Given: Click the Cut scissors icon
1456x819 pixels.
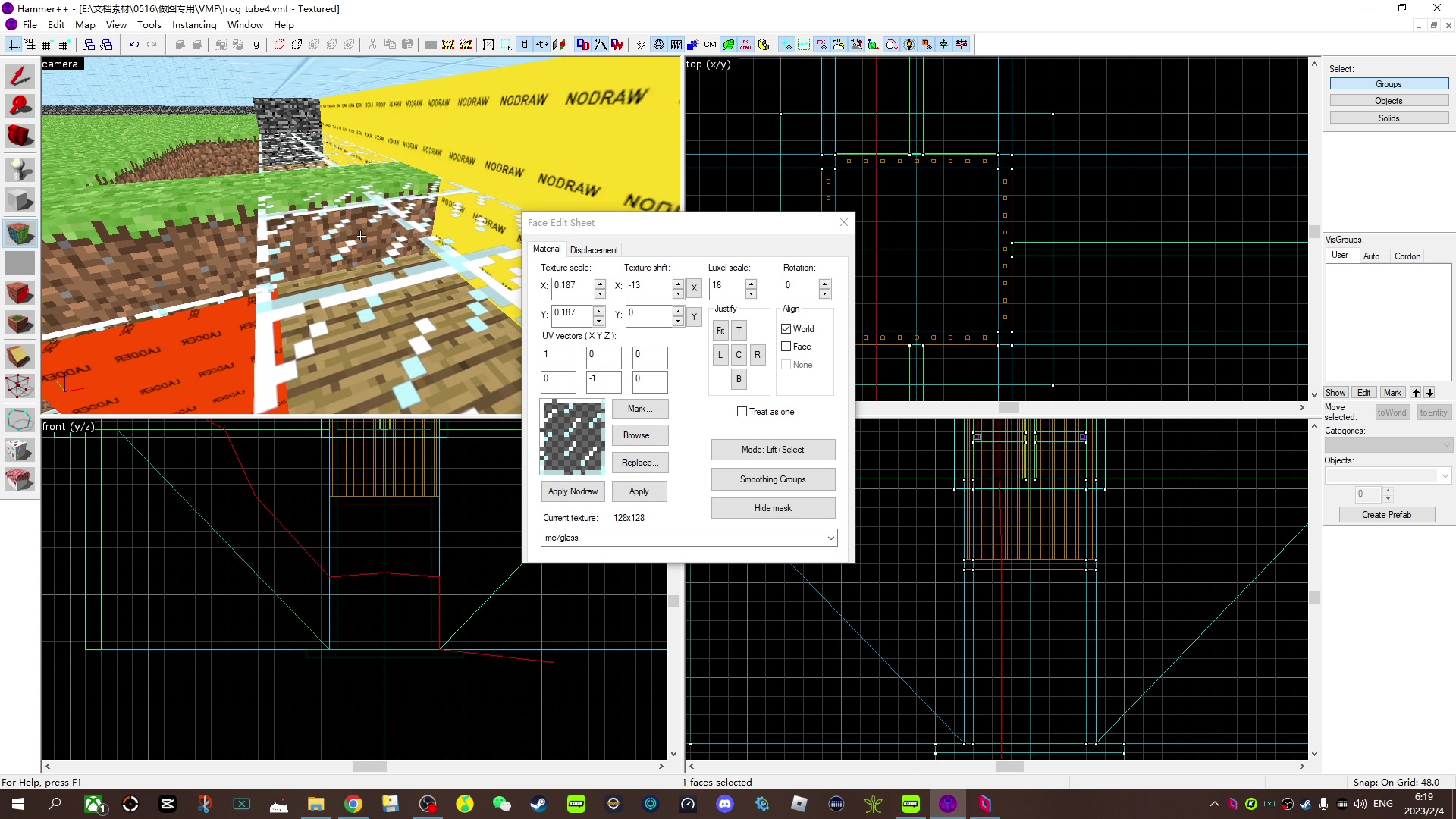Looking at the screenshot, I should tap(372, 45).
